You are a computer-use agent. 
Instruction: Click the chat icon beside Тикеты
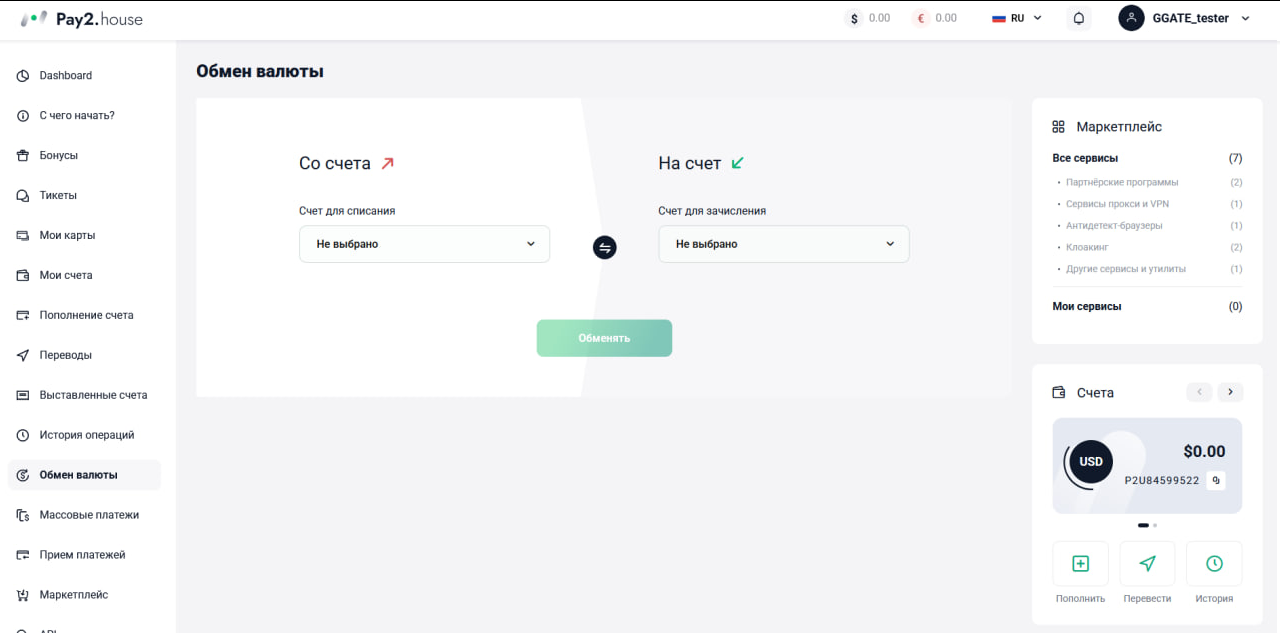(x=23, y=196)
